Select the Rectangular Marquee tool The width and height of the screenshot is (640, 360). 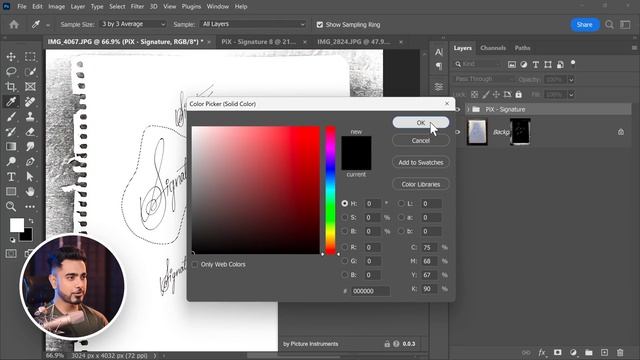30,56
